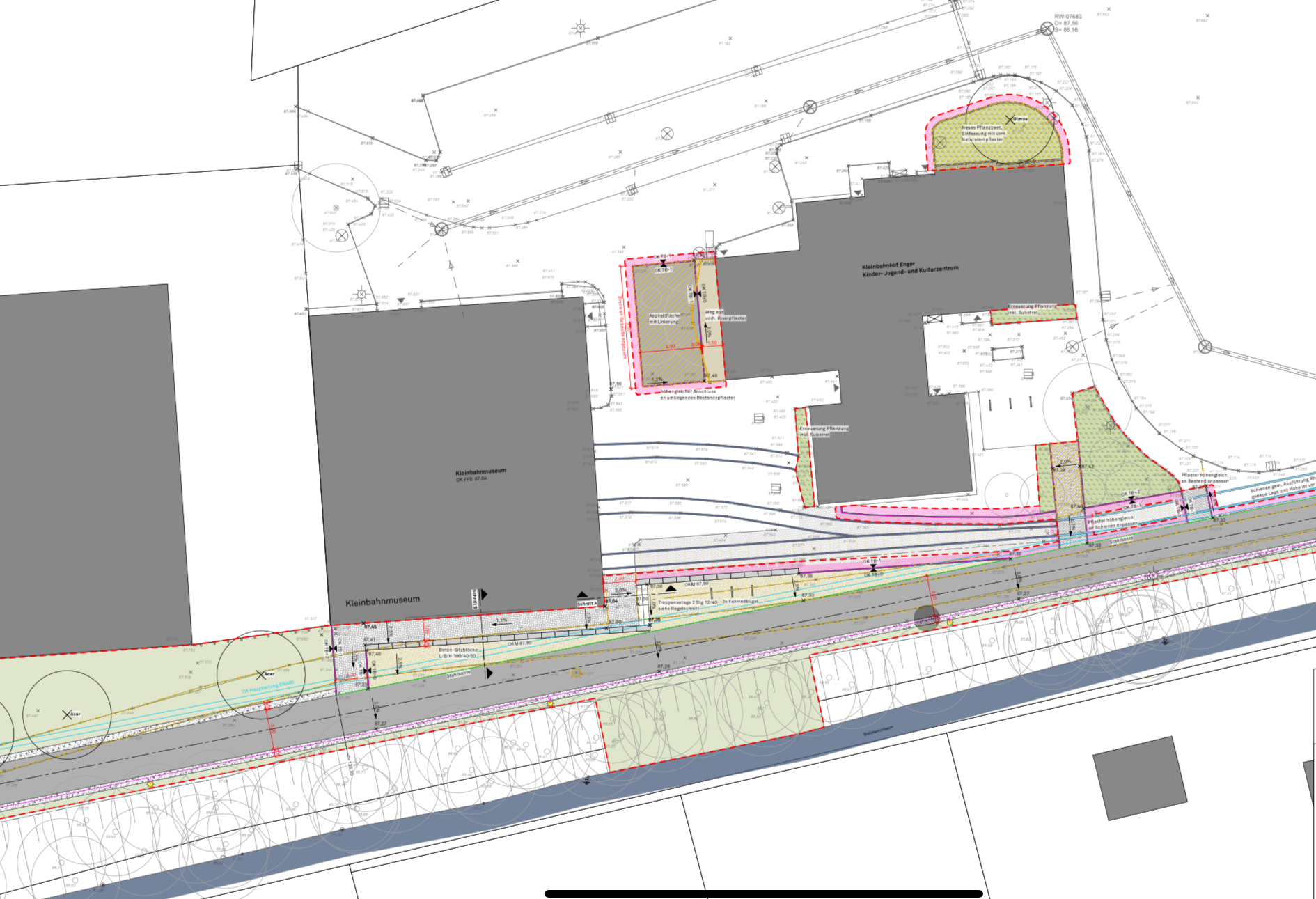Select the manhole symbol labeled RW 07683

tap(1047, 29)
